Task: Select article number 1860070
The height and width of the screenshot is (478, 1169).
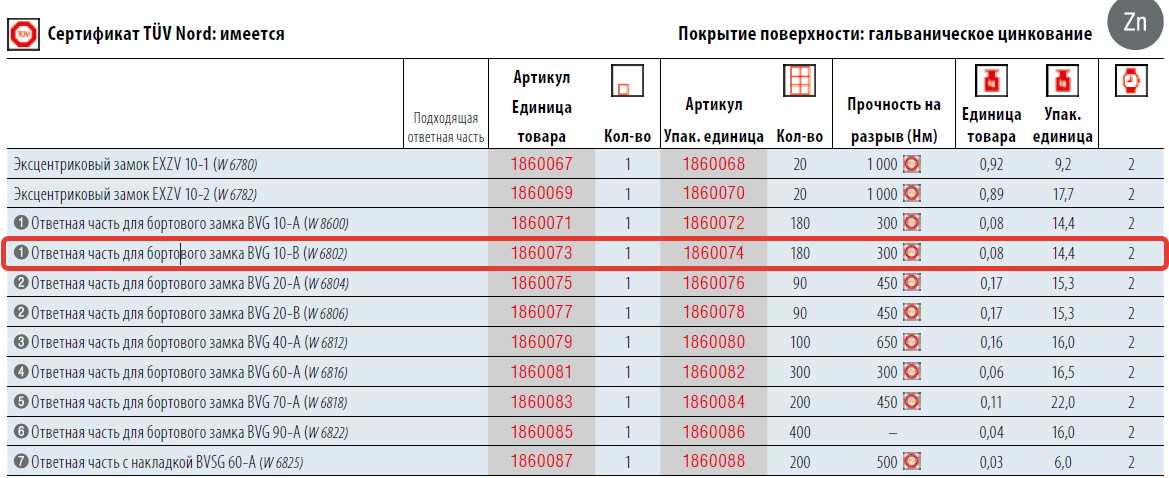Action: tap(713, 193)
